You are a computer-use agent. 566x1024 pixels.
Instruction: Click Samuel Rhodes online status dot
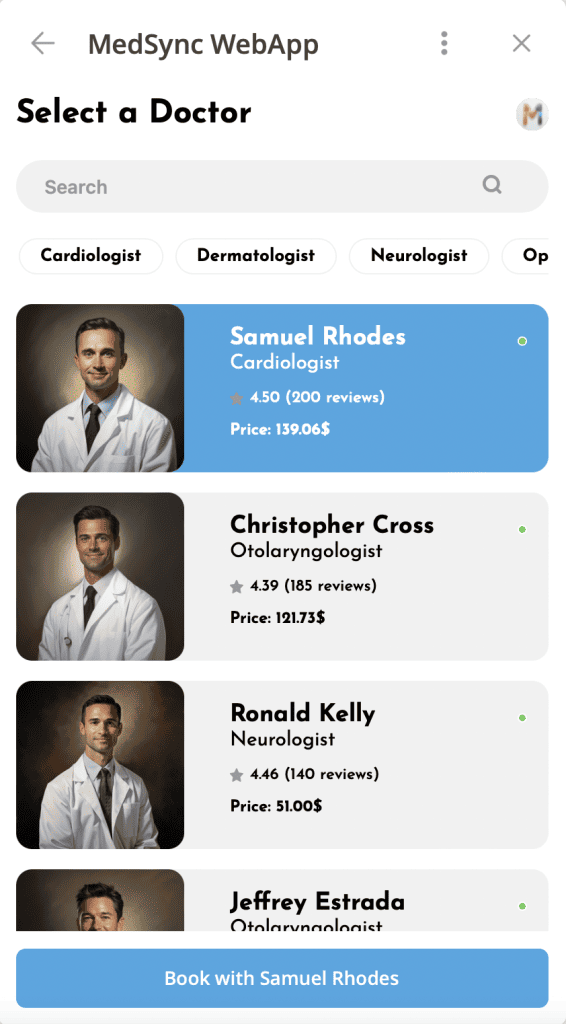522,341
